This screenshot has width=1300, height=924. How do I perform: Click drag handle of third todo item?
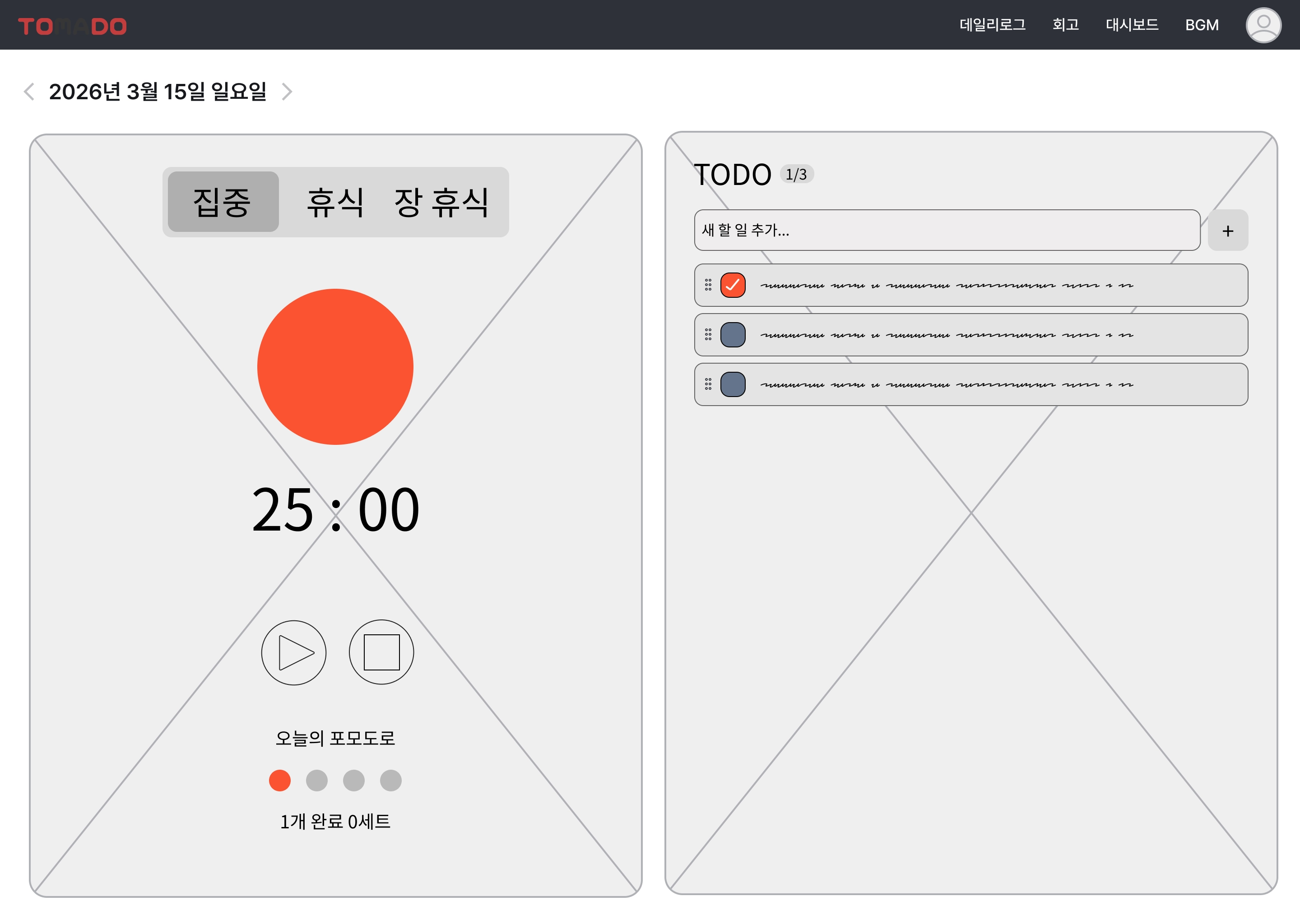coord(708,384)
